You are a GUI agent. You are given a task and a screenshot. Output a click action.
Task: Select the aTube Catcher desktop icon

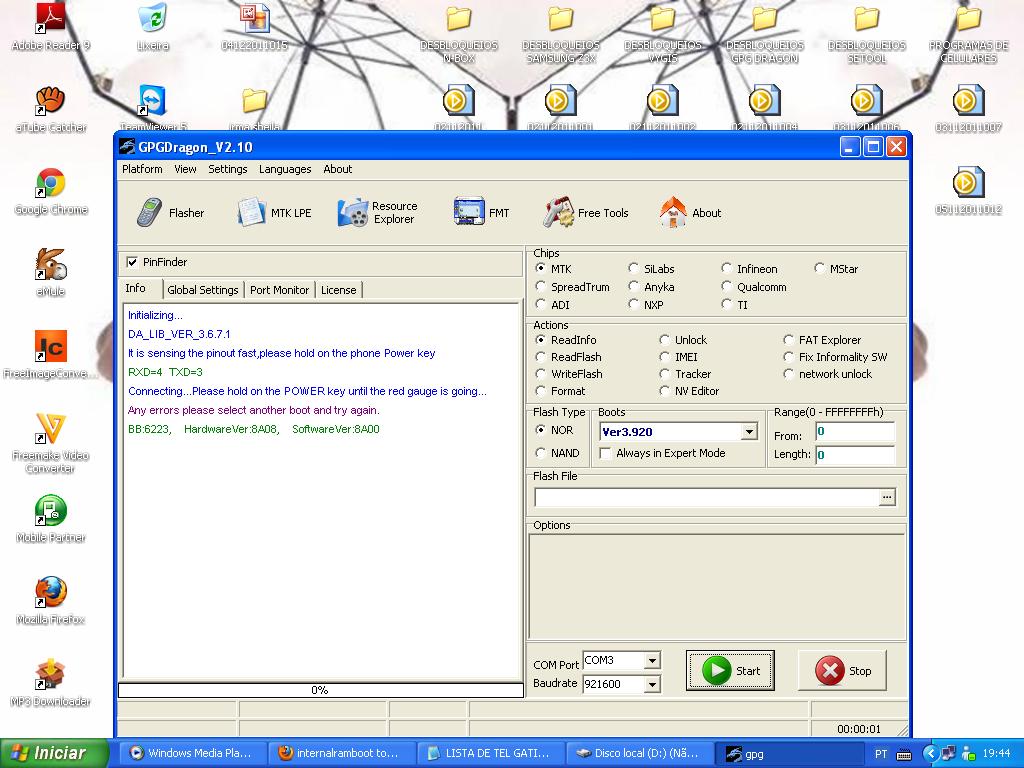50,109
